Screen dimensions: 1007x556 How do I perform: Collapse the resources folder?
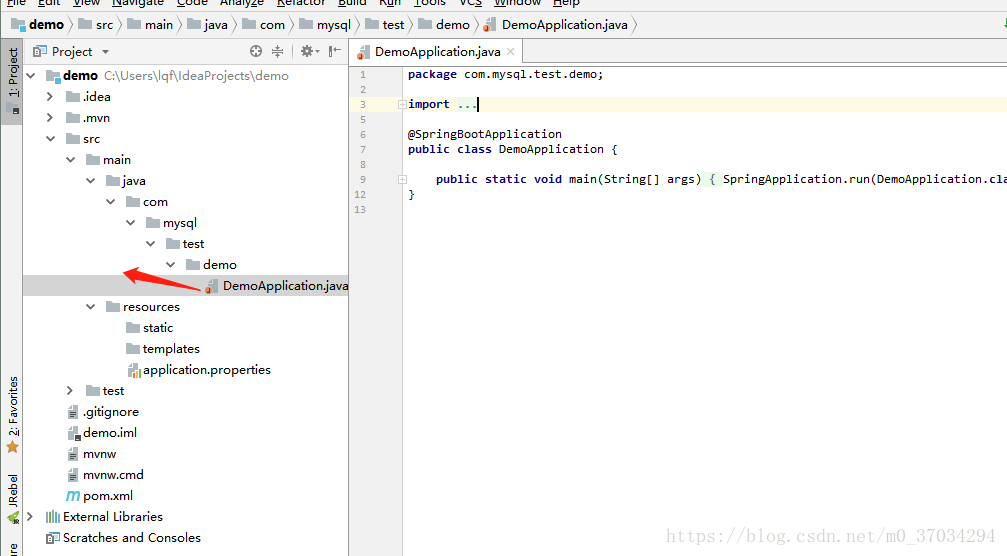(x=90, y=307)
